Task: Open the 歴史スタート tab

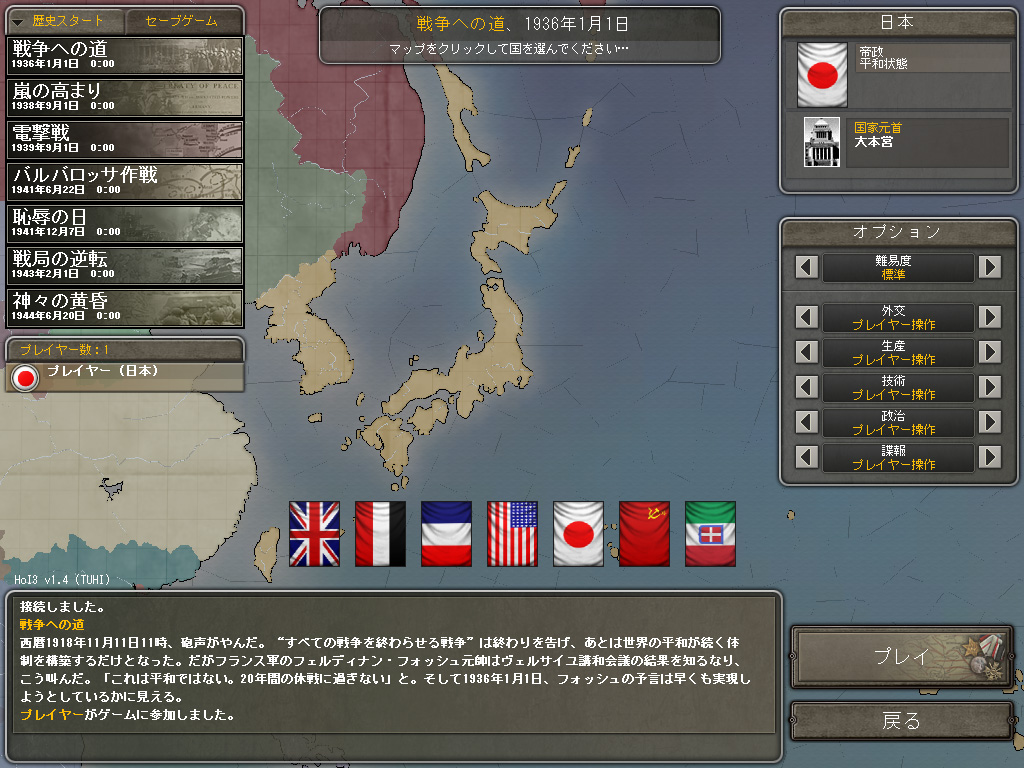Action: 65,21
